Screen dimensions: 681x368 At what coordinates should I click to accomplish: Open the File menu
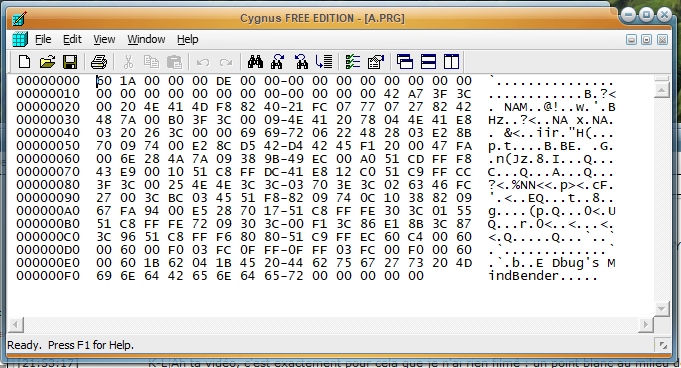pos(43,39)
